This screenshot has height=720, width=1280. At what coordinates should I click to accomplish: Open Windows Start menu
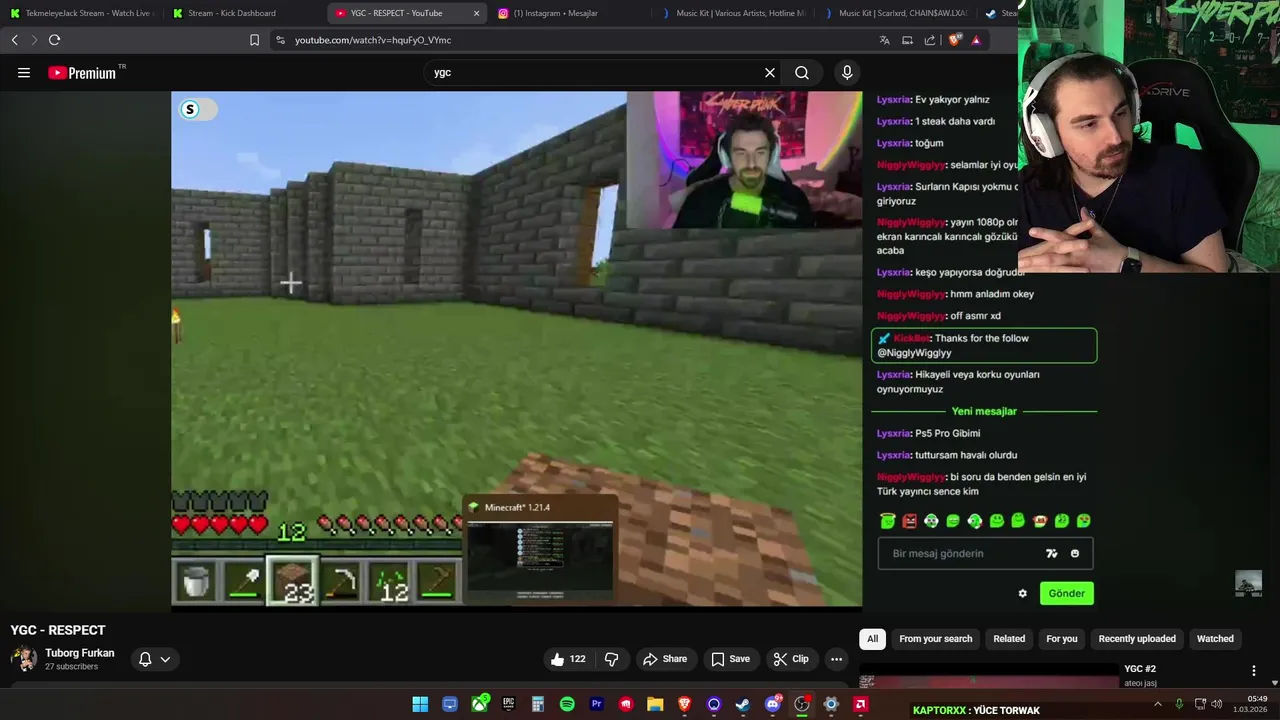click(x=420, y=705)
